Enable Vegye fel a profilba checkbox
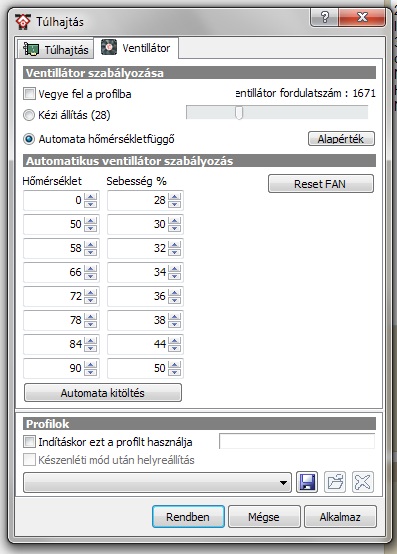The height and width of the screenshot is (554, 397). tap(29, 94)
